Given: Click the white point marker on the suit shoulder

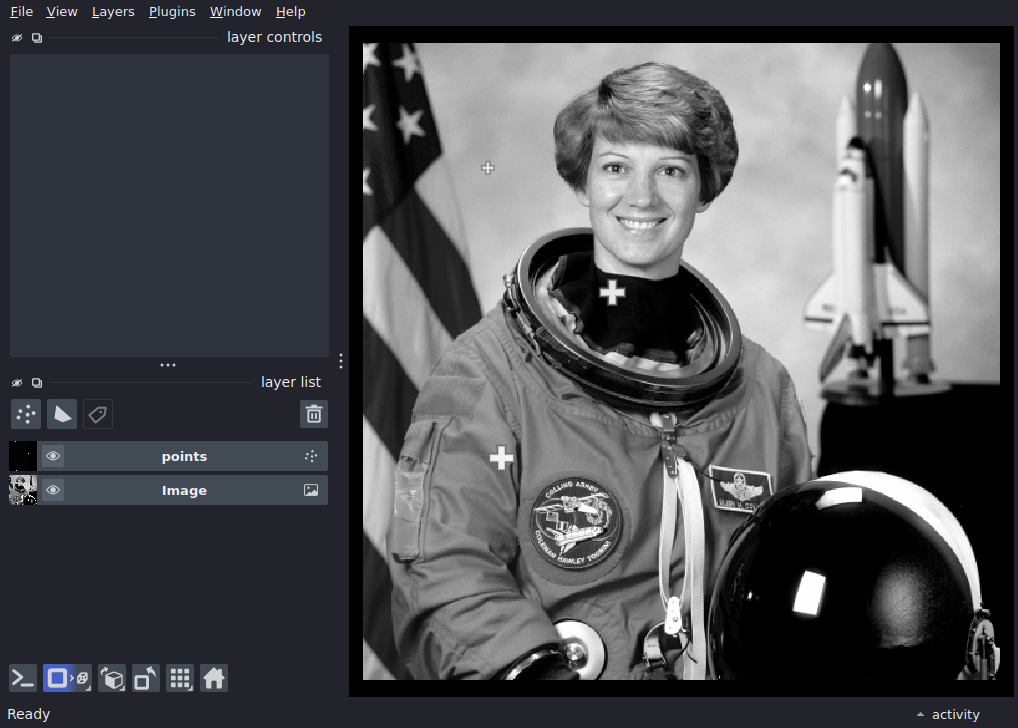Looking at the screenshot, I should pos(501,458).
